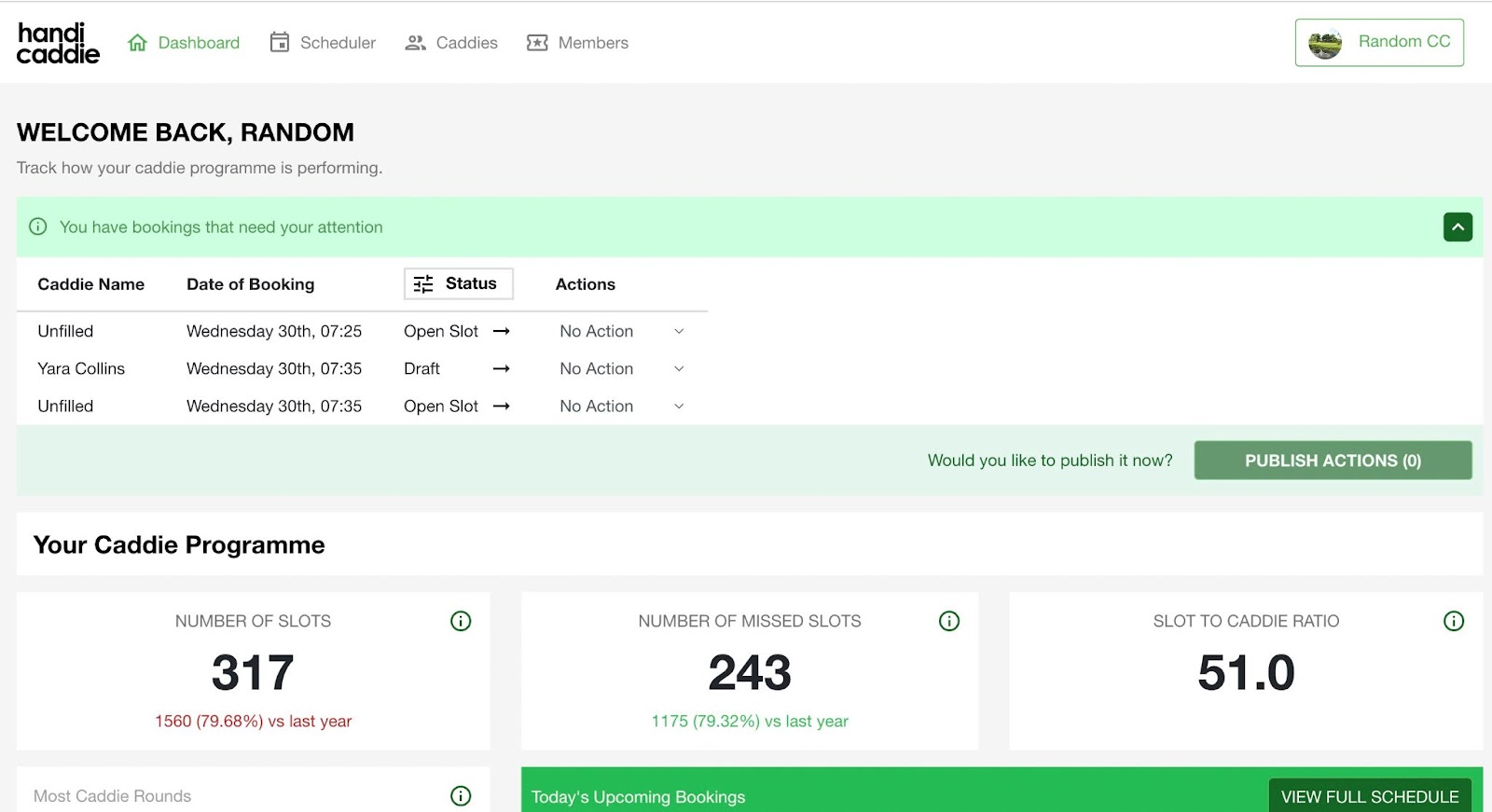The width and height of the screenshot is (1492, 812).
Task: Go to the Scheduler tab
Action: tap(337, 43)
